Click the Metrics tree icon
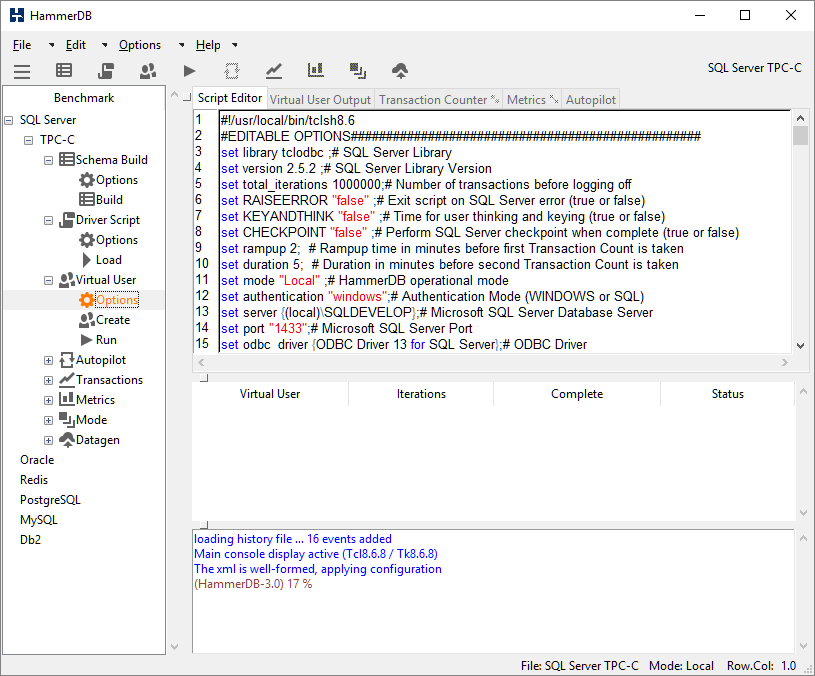Image resolution: width=815 pixels, height=676 pixels. (67, 399)
